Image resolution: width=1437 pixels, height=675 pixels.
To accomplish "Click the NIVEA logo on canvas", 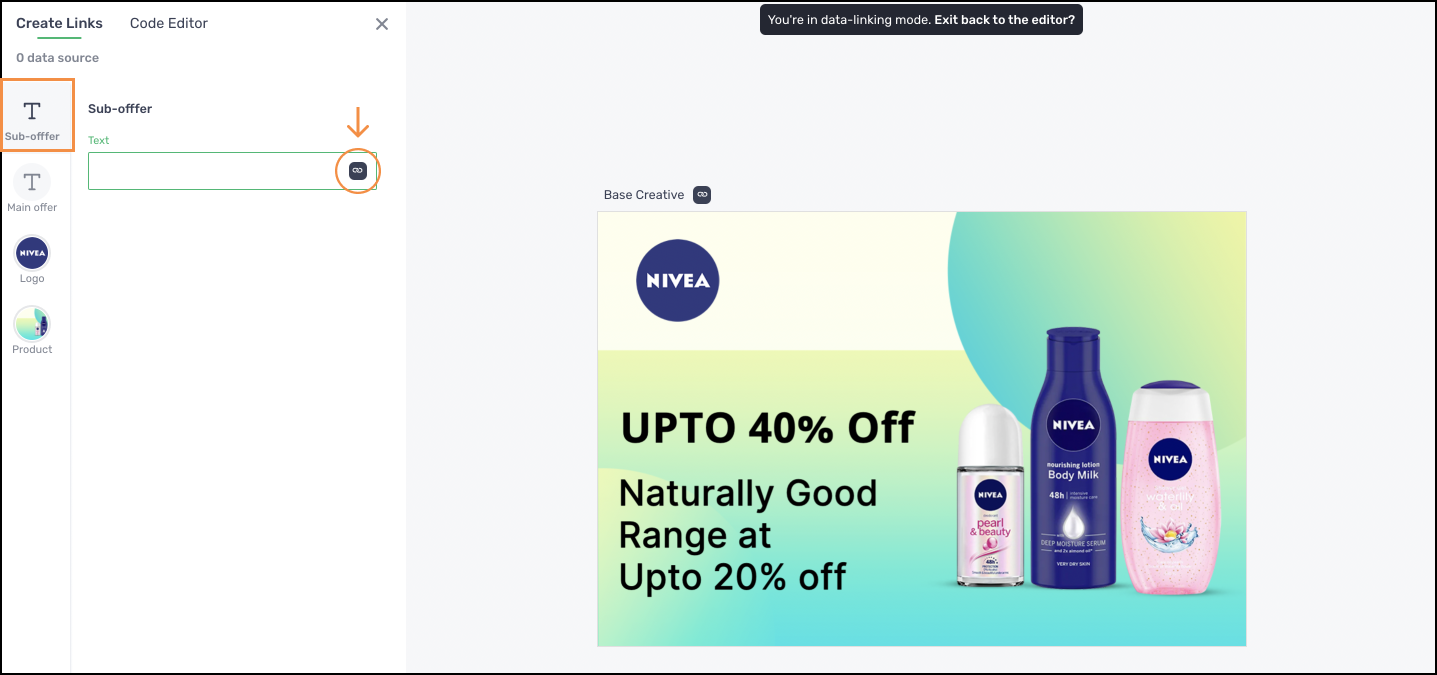I will [677, 280].
